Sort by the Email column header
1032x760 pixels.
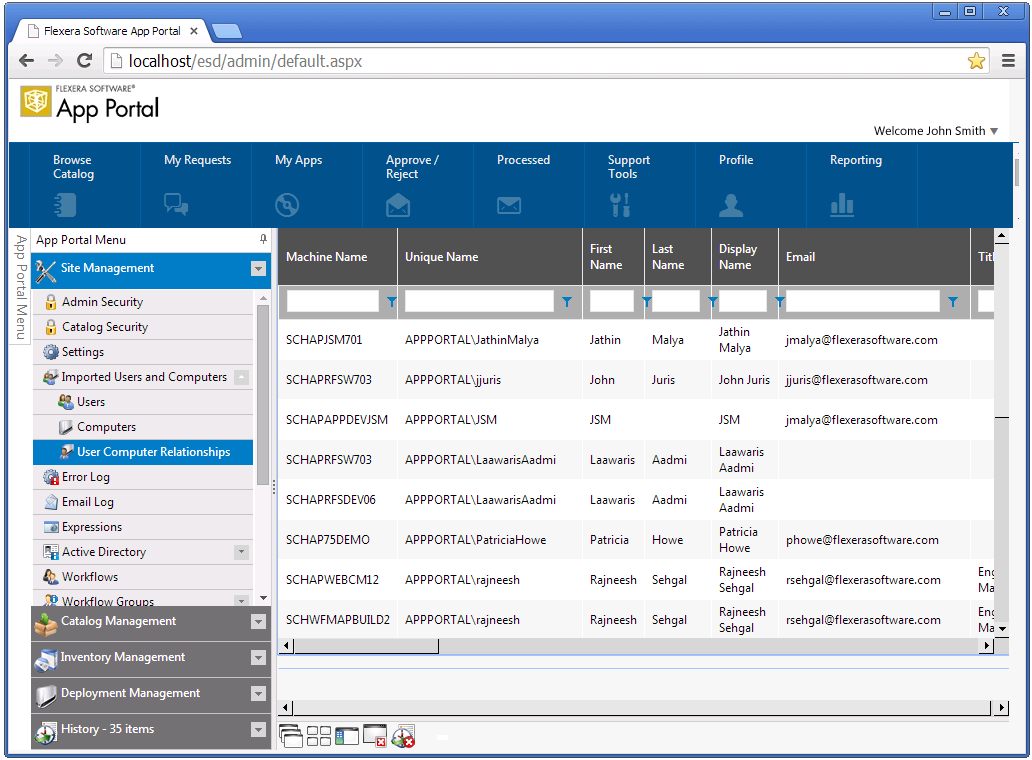point(800,257)
